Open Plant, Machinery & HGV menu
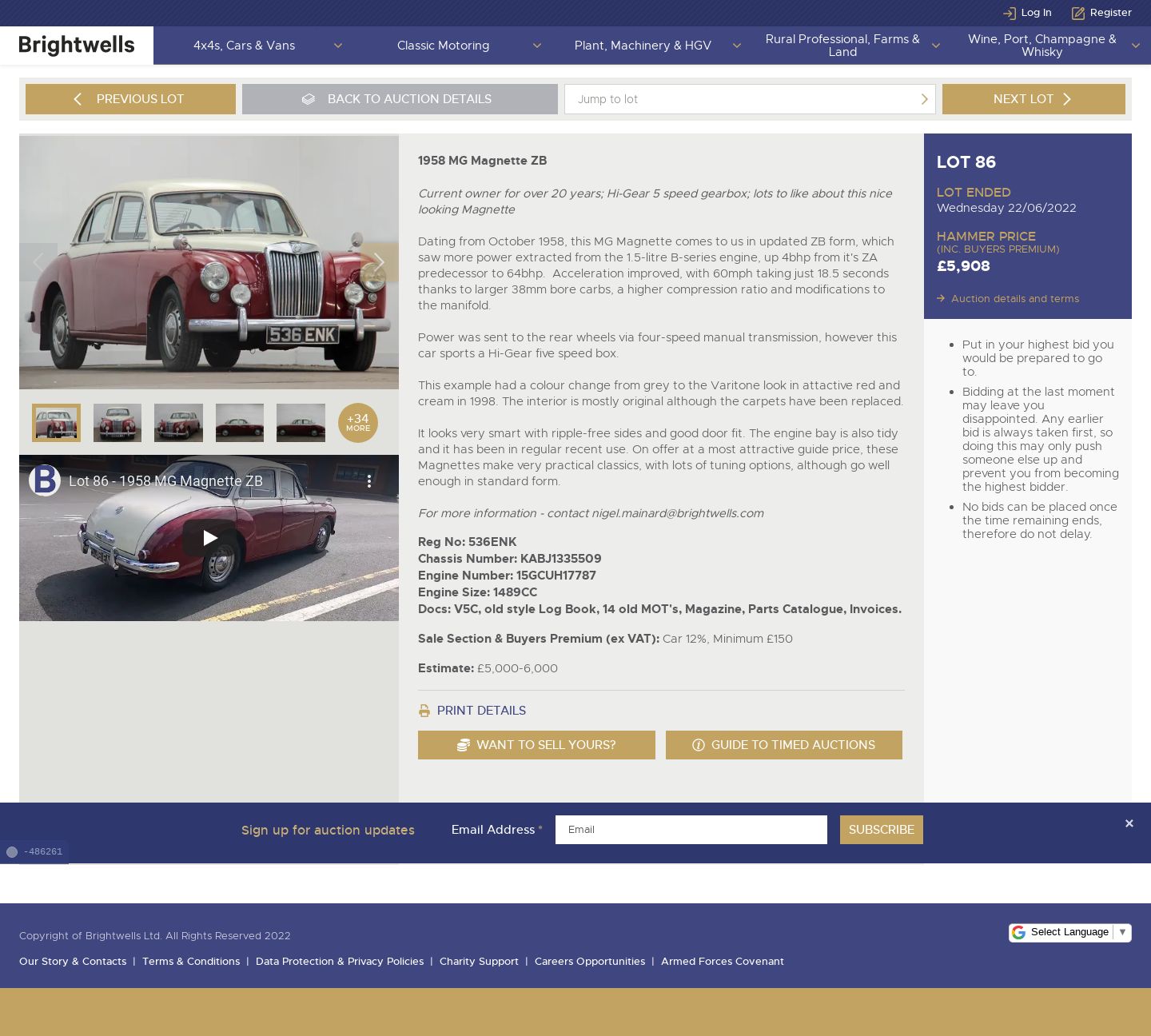Viewport: 1151px width, 1036px height. click(643, 46)
